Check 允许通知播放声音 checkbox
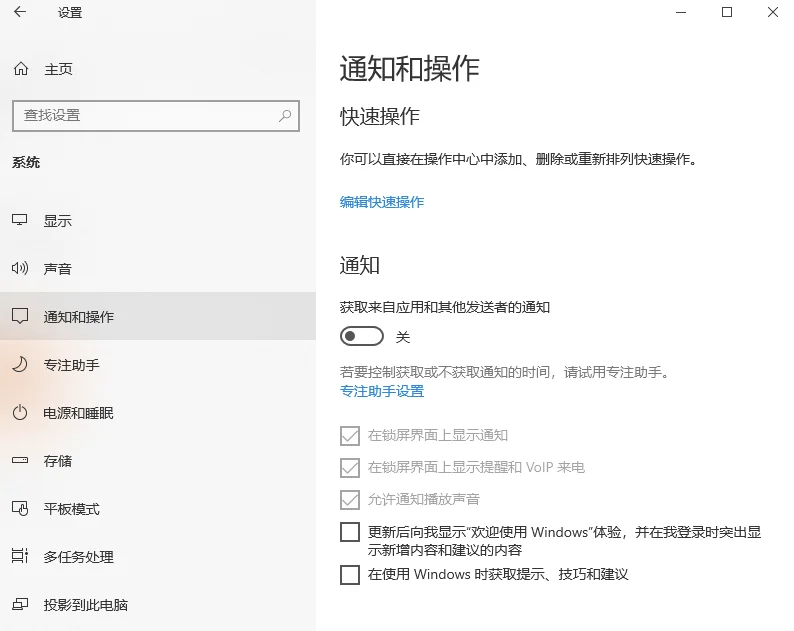794x631 pixels. pyautogui.click(x=350, y=499)
